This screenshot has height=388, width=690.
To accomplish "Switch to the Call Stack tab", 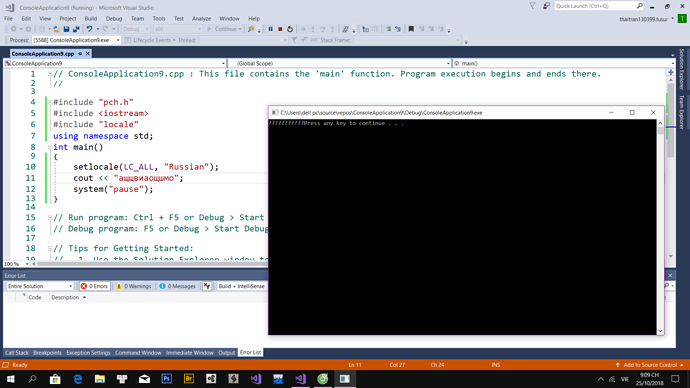I will coord(17,352).
